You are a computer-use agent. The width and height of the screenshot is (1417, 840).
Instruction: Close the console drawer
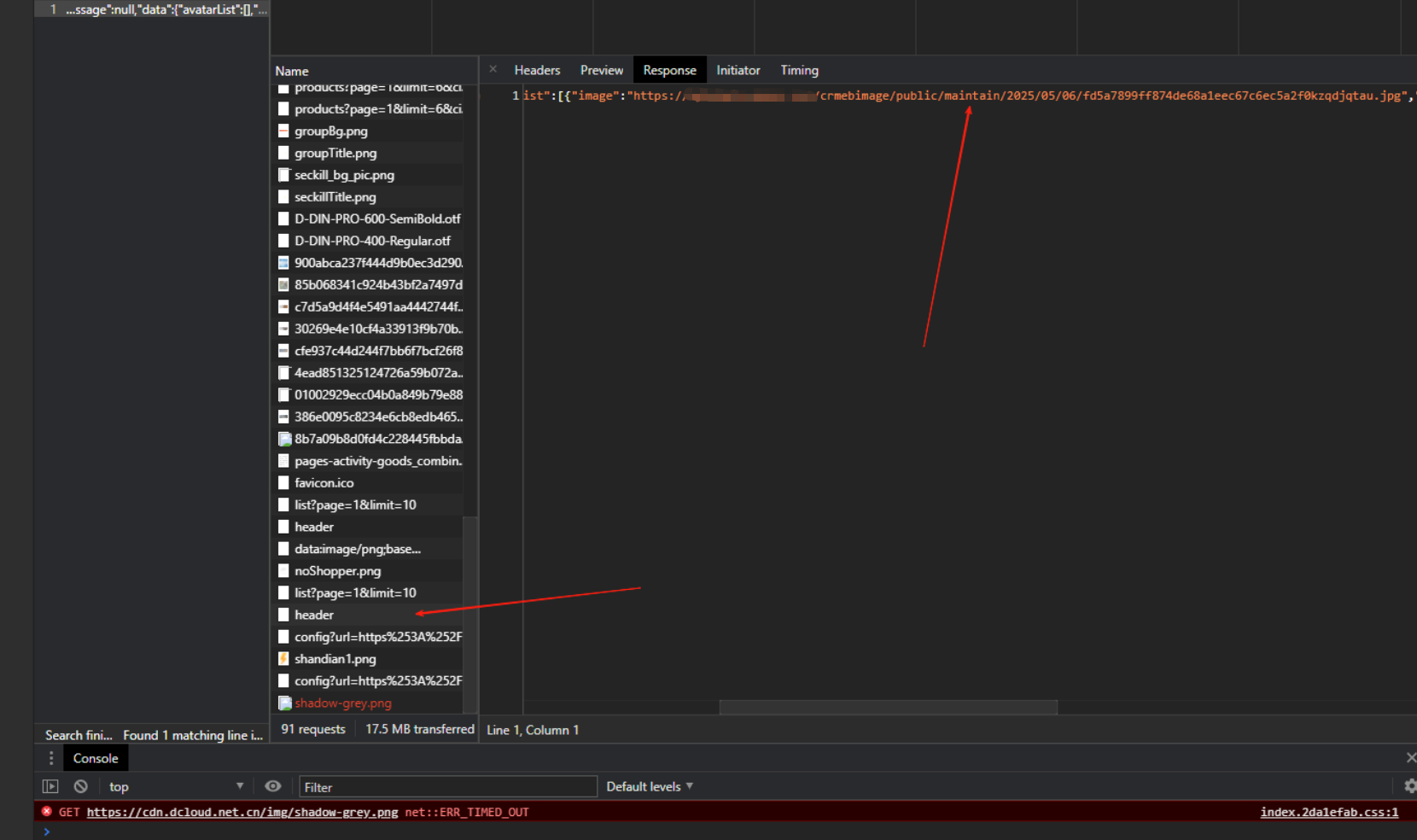coord(1410,757)
